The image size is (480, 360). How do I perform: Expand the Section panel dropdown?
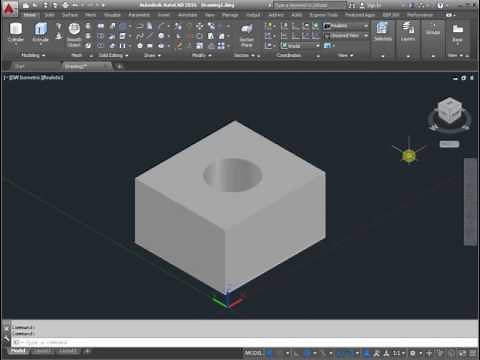pyautogui.click(x=244, y=55)
